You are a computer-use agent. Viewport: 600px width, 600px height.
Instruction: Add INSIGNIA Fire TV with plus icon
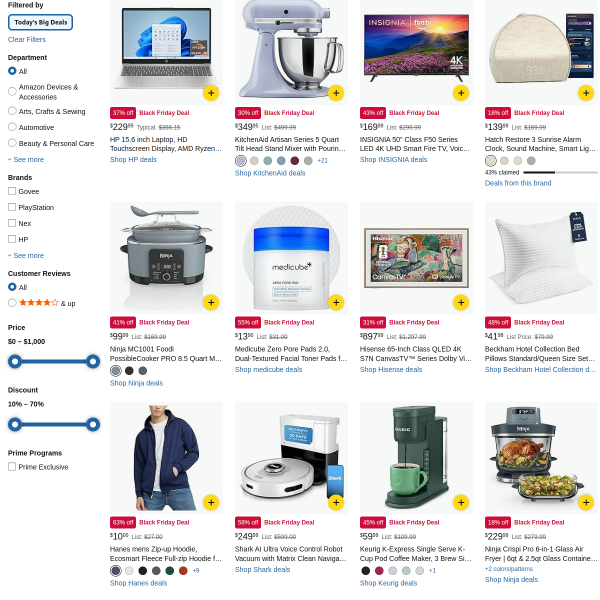461,93
